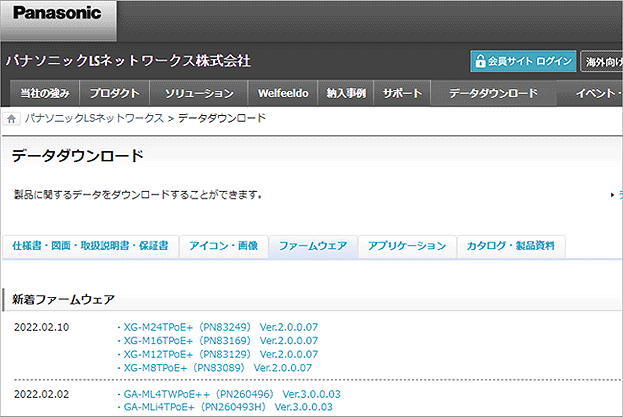Click the 新着ファームウェア heading
Image resolution: width=623 pixels, height=417 pixels.
click(64, 299)
